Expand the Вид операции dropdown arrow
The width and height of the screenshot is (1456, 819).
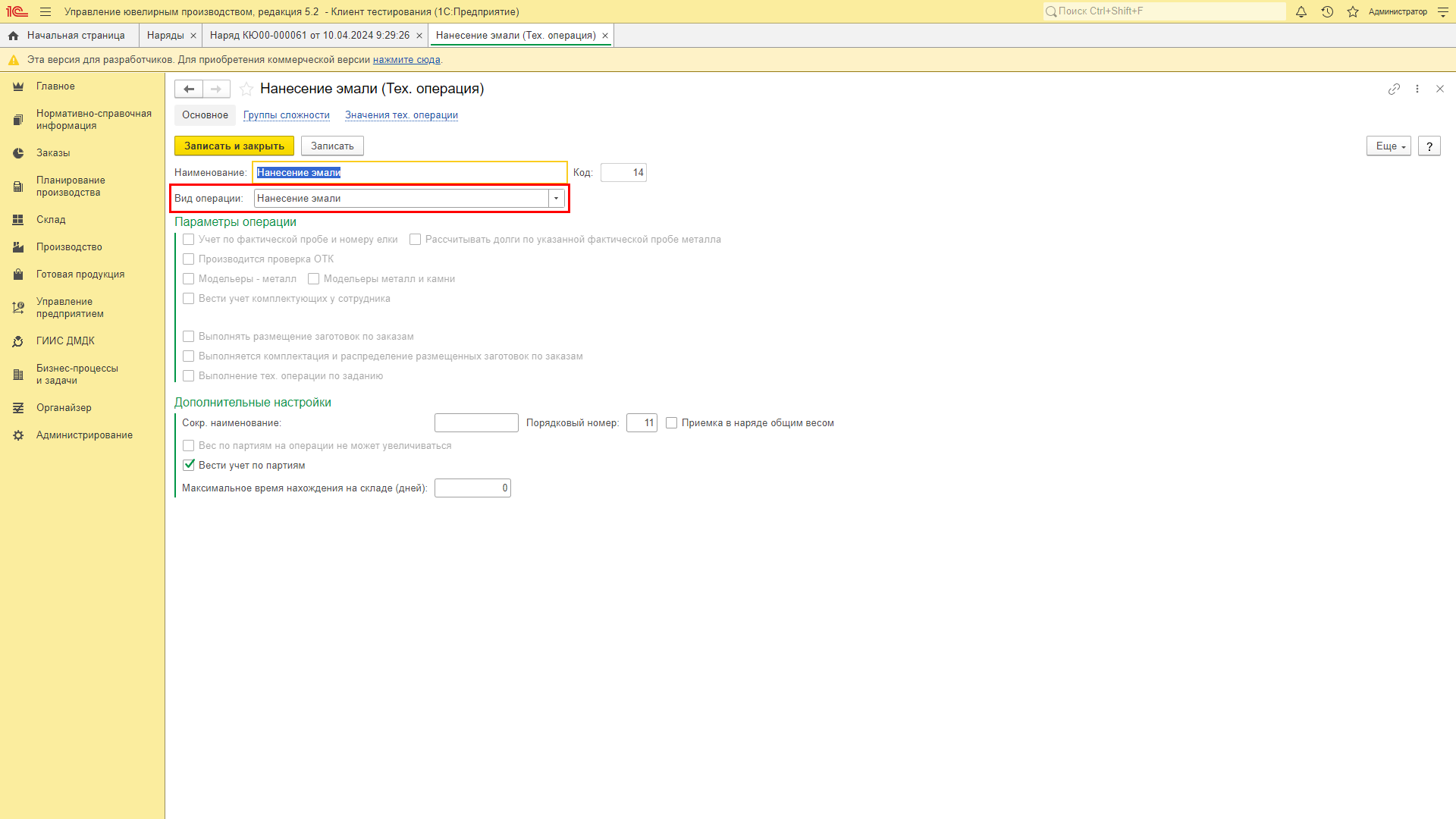pos(557,199)
